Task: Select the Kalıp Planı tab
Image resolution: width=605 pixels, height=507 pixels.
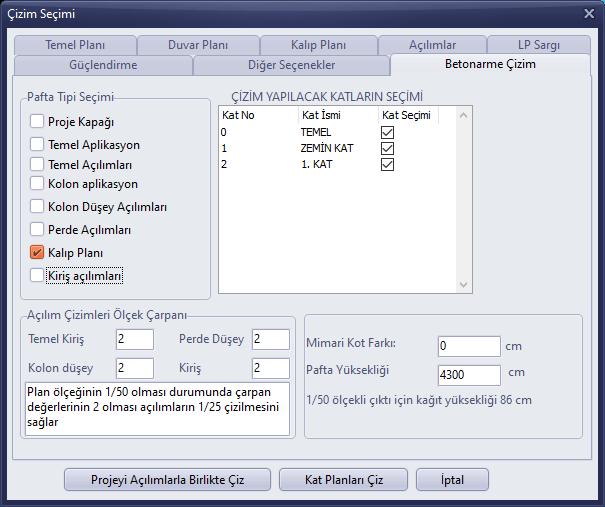Action: click(318, 45)
